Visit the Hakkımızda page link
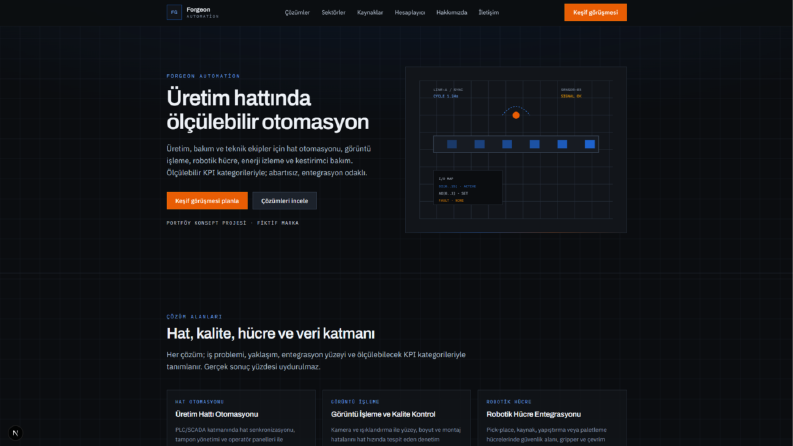This screenshot has height=446, width=793. 452,13
